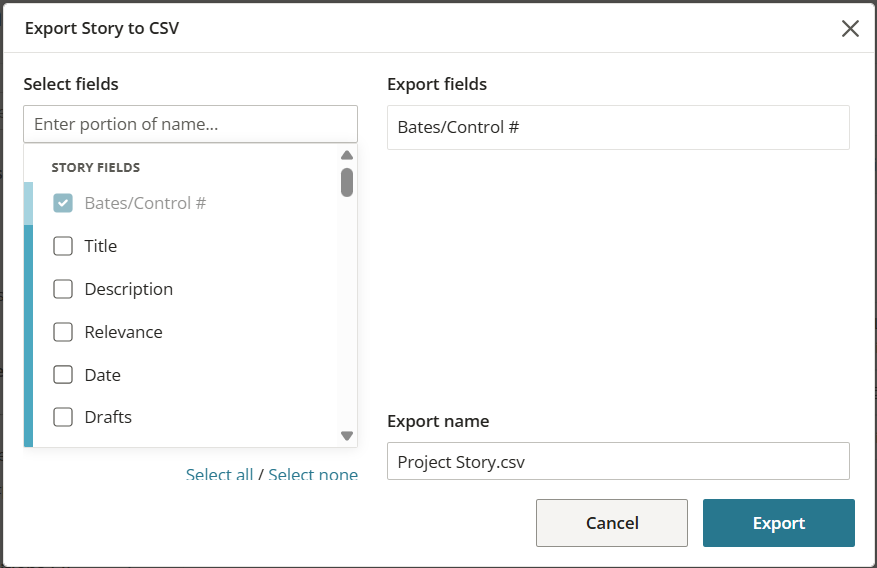Check the Description field checkbox
877x568 pixels.
[x=63, y=289]
